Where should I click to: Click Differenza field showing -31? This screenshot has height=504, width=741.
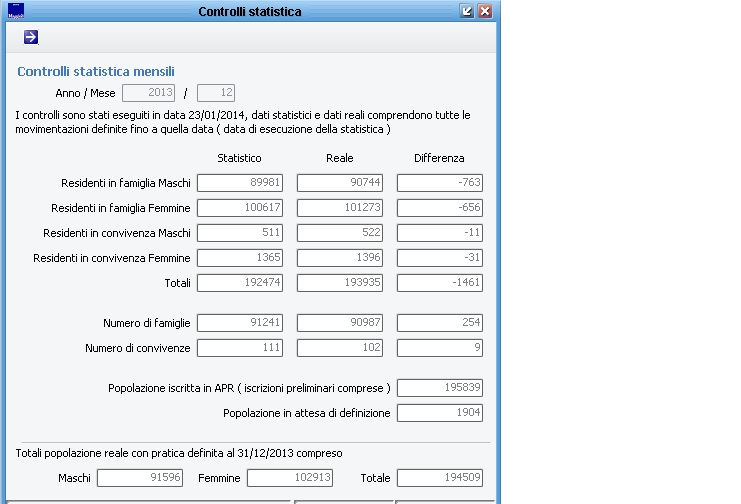440,258
